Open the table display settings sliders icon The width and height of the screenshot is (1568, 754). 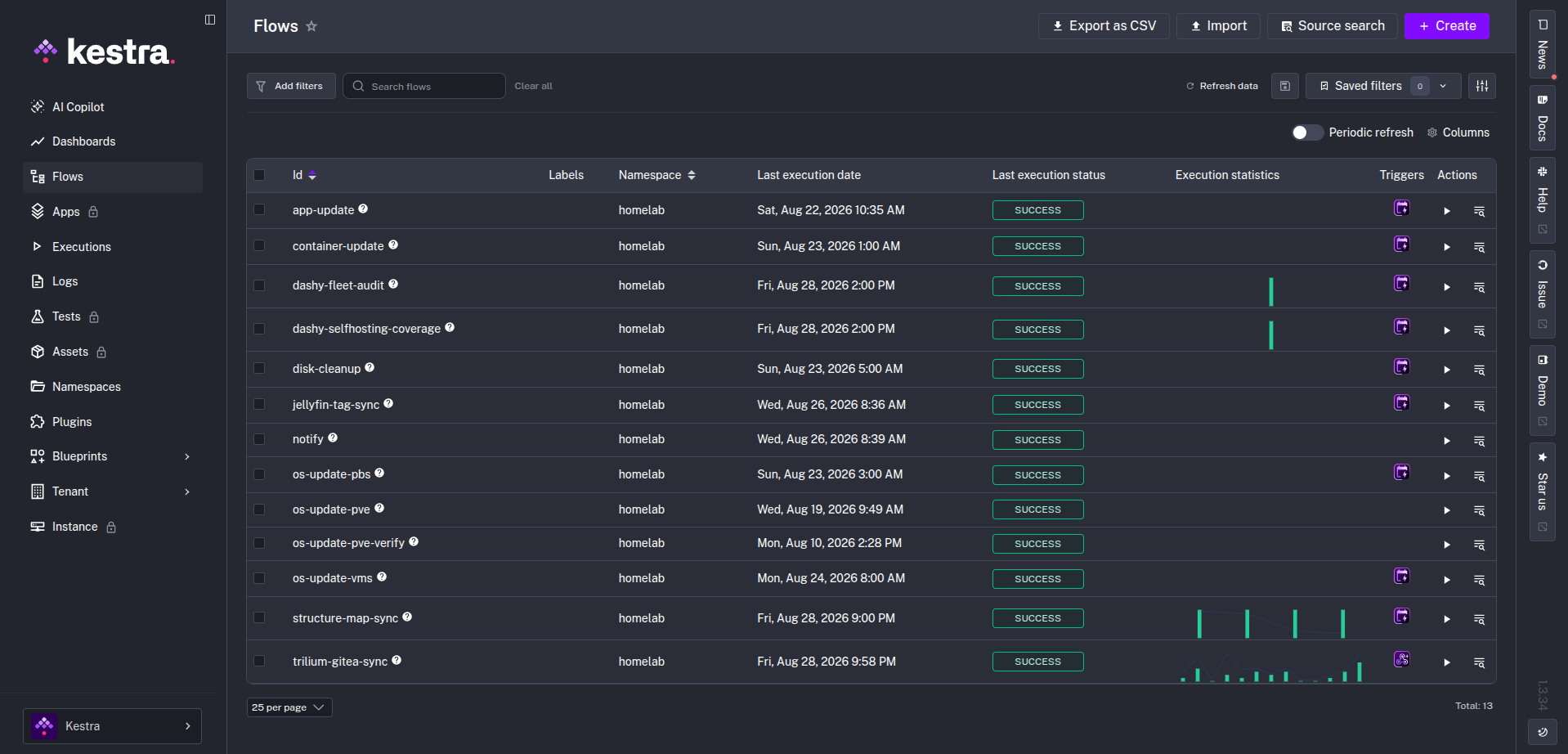[1482, 86]
